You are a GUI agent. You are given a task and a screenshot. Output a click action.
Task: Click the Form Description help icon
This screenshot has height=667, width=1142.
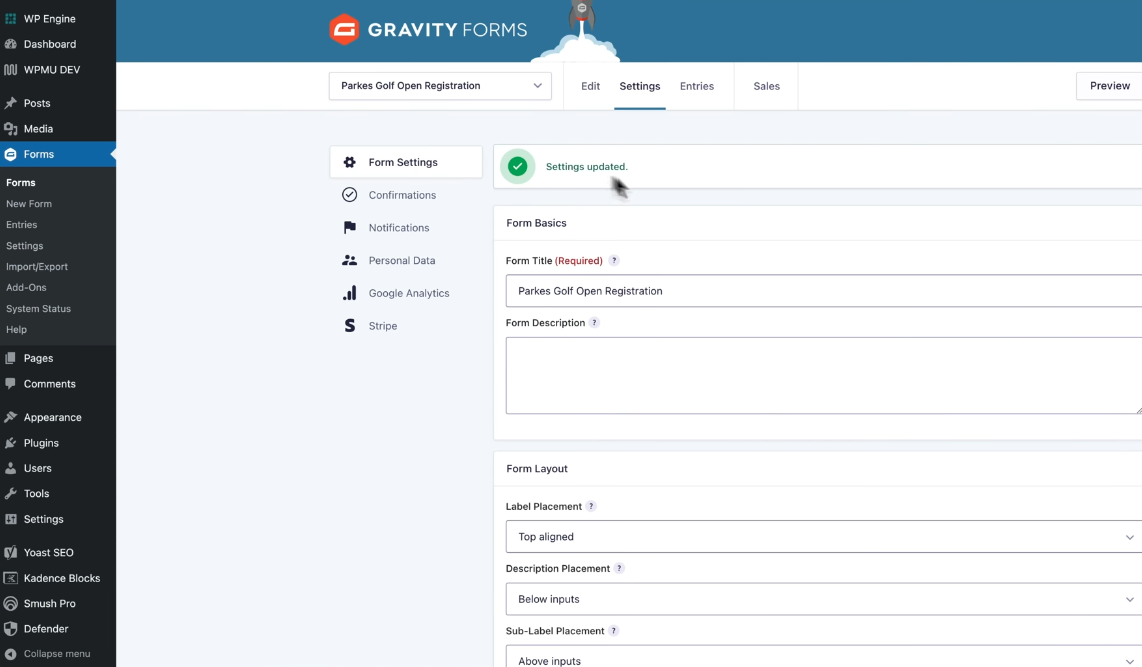pyautogui.click(x=594, y=323)
